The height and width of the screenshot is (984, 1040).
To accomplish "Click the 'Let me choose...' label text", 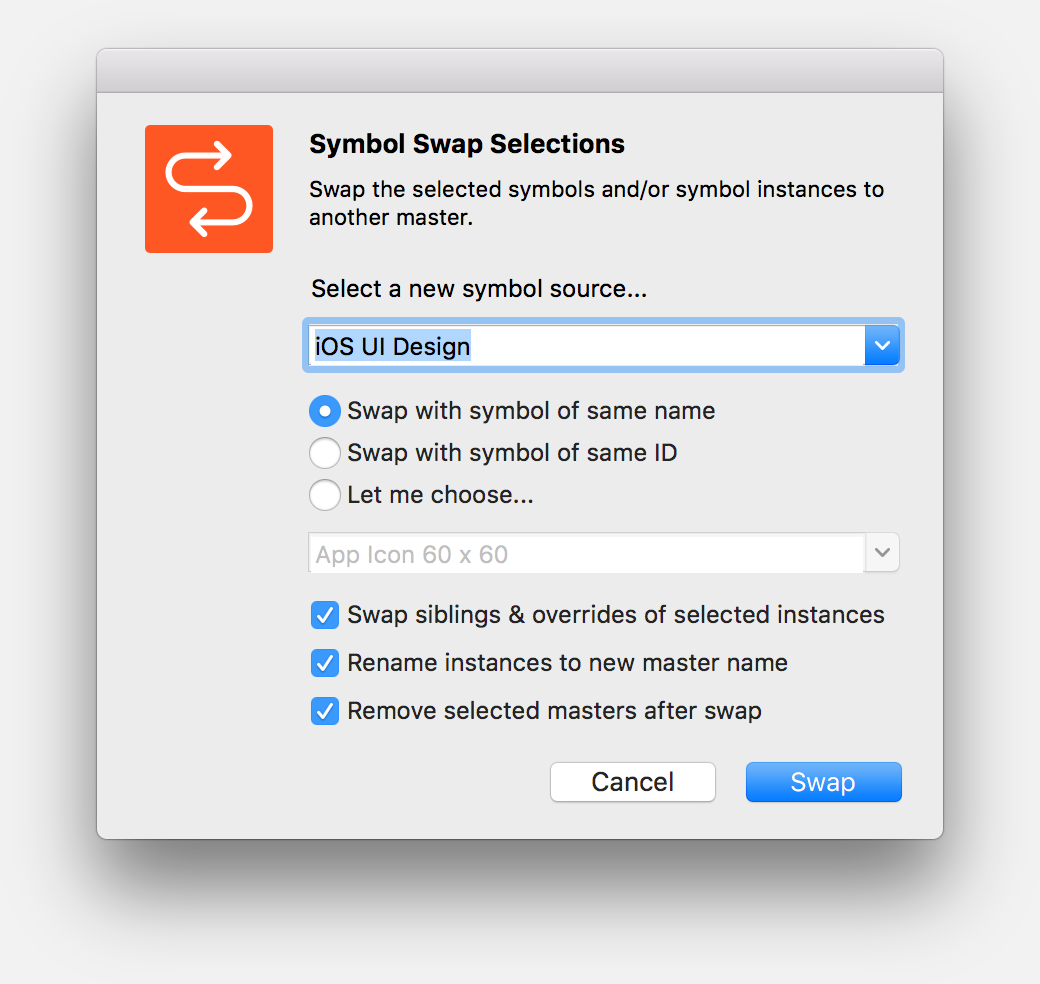I will [440, 495].
